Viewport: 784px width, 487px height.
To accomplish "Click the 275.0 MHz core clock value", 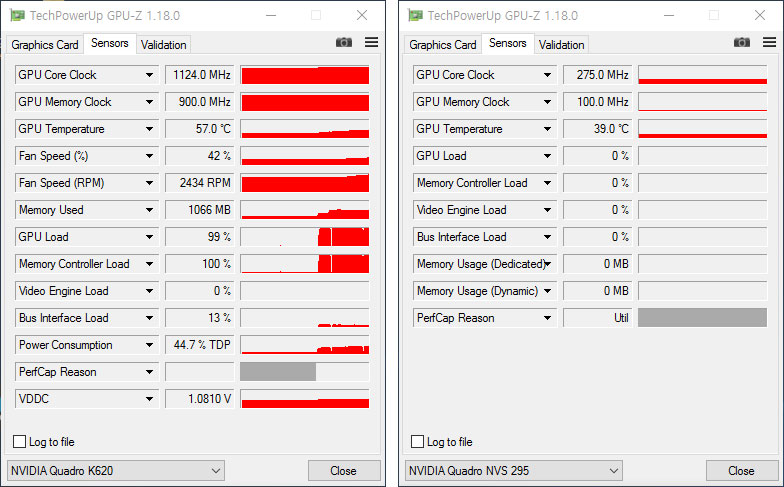I will point(598,75).
